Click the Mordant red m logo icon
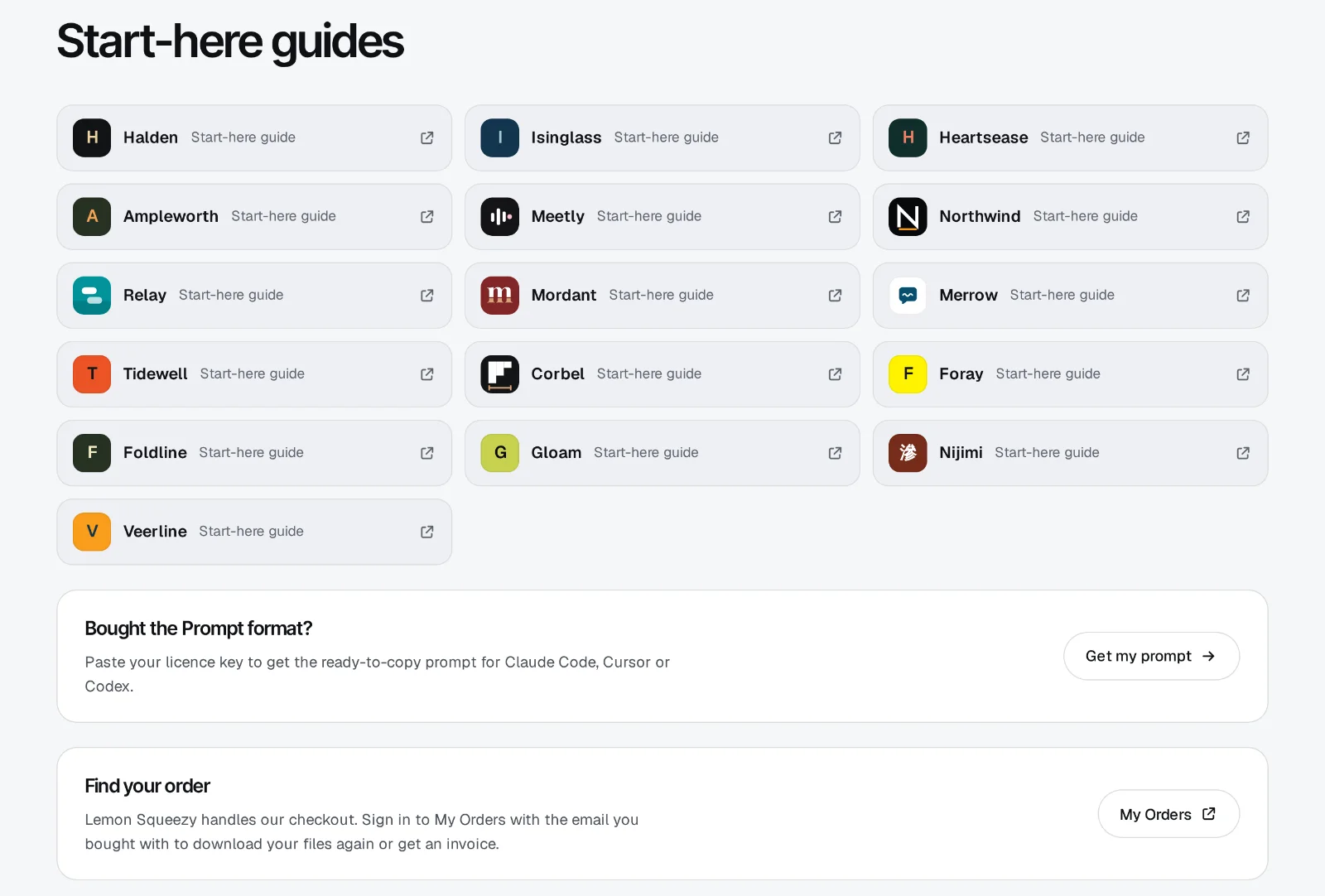The image size is (1325, 896). tap(500, 295)
